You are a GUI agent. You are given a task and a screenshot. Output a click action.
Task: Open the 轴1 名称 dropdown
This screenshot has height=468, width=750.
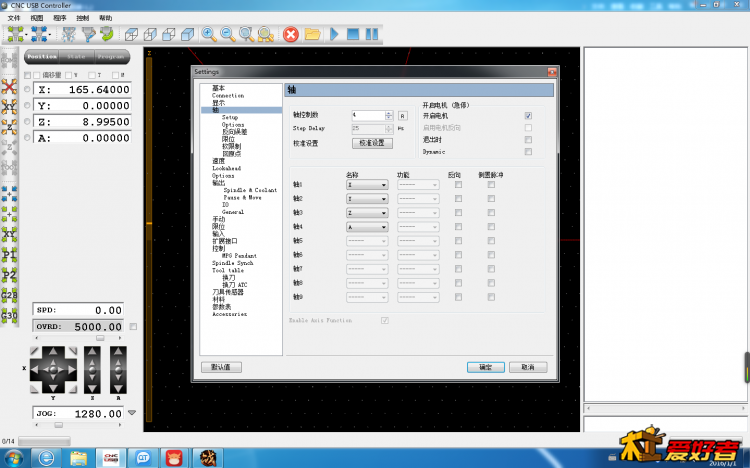[367, 185]
